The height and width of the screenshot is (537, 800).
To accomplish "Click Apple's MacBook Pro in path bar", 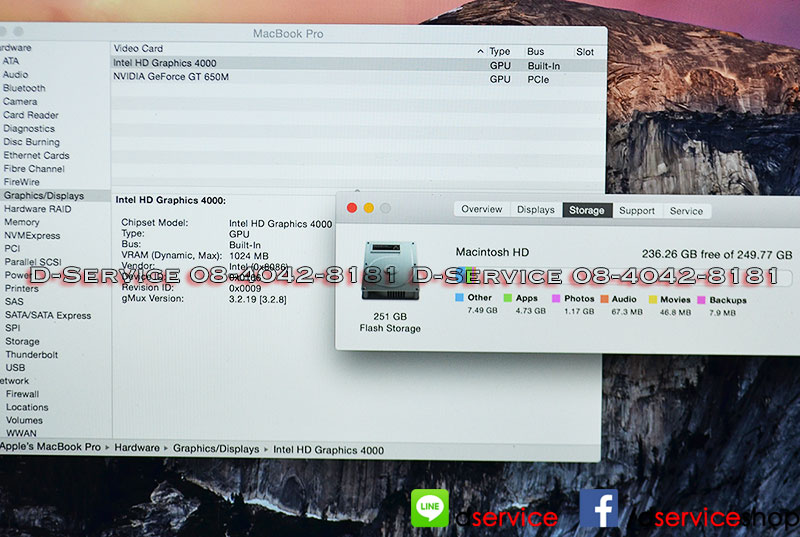I will (x=51, y=447).
